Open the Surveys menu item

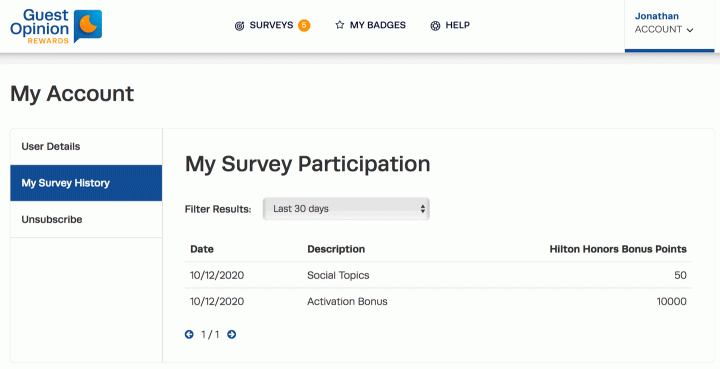click(271, 25)
